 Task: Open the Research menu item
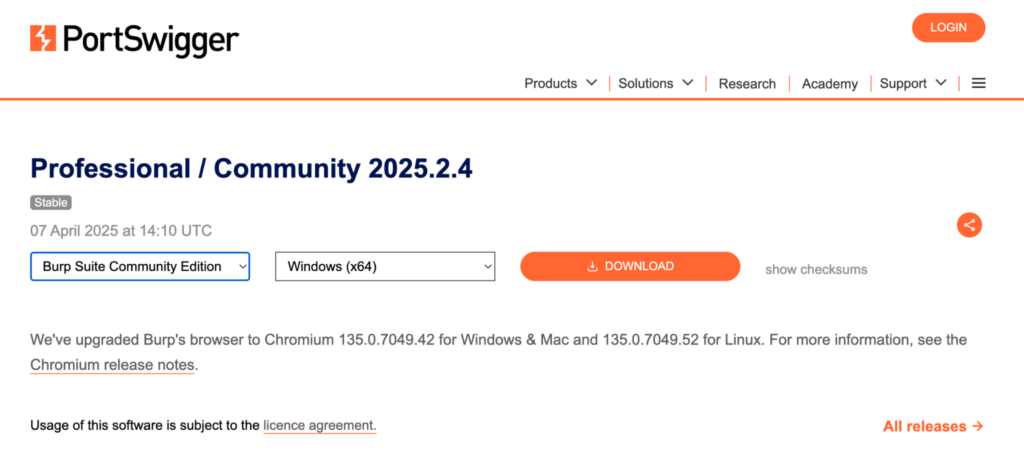(747, 84)
